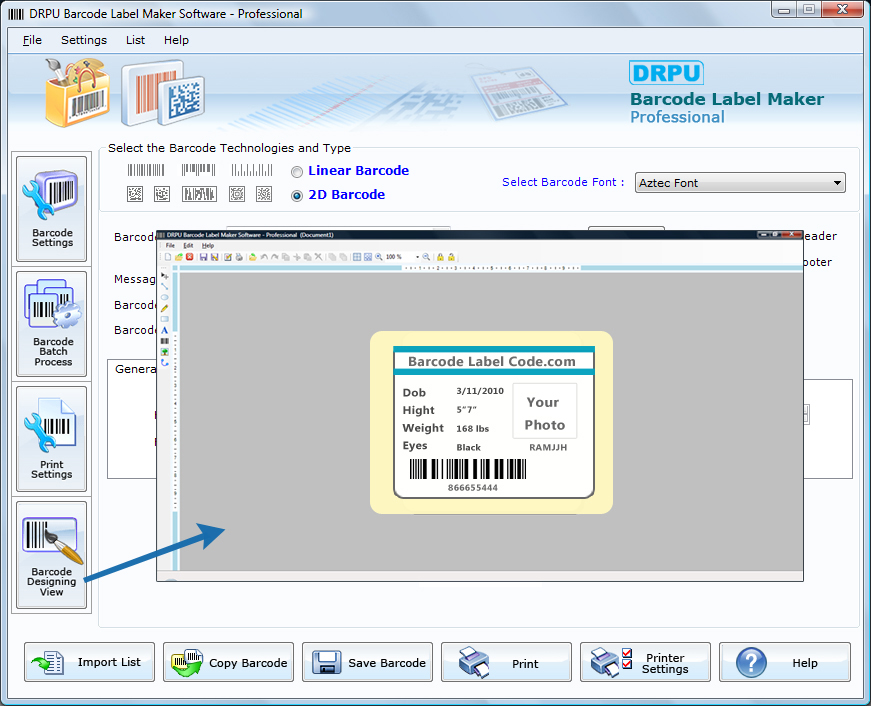871x706 pixels.
Task: Open Edit menu in the designer window
Action: coord(188,246)
